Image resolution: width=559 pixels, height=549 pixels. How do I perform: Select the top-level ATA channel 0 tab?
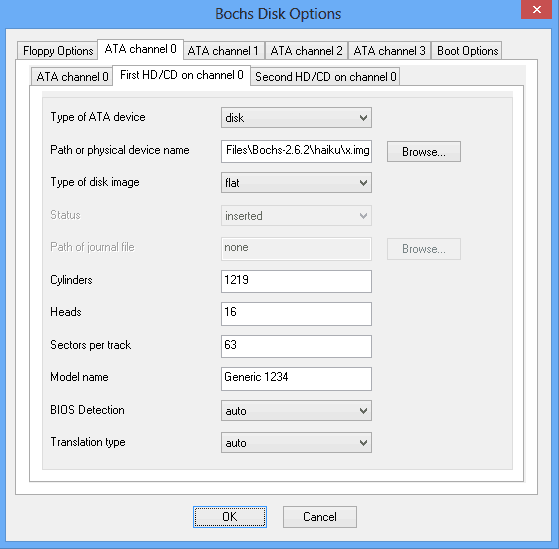(x=140, y=49)
